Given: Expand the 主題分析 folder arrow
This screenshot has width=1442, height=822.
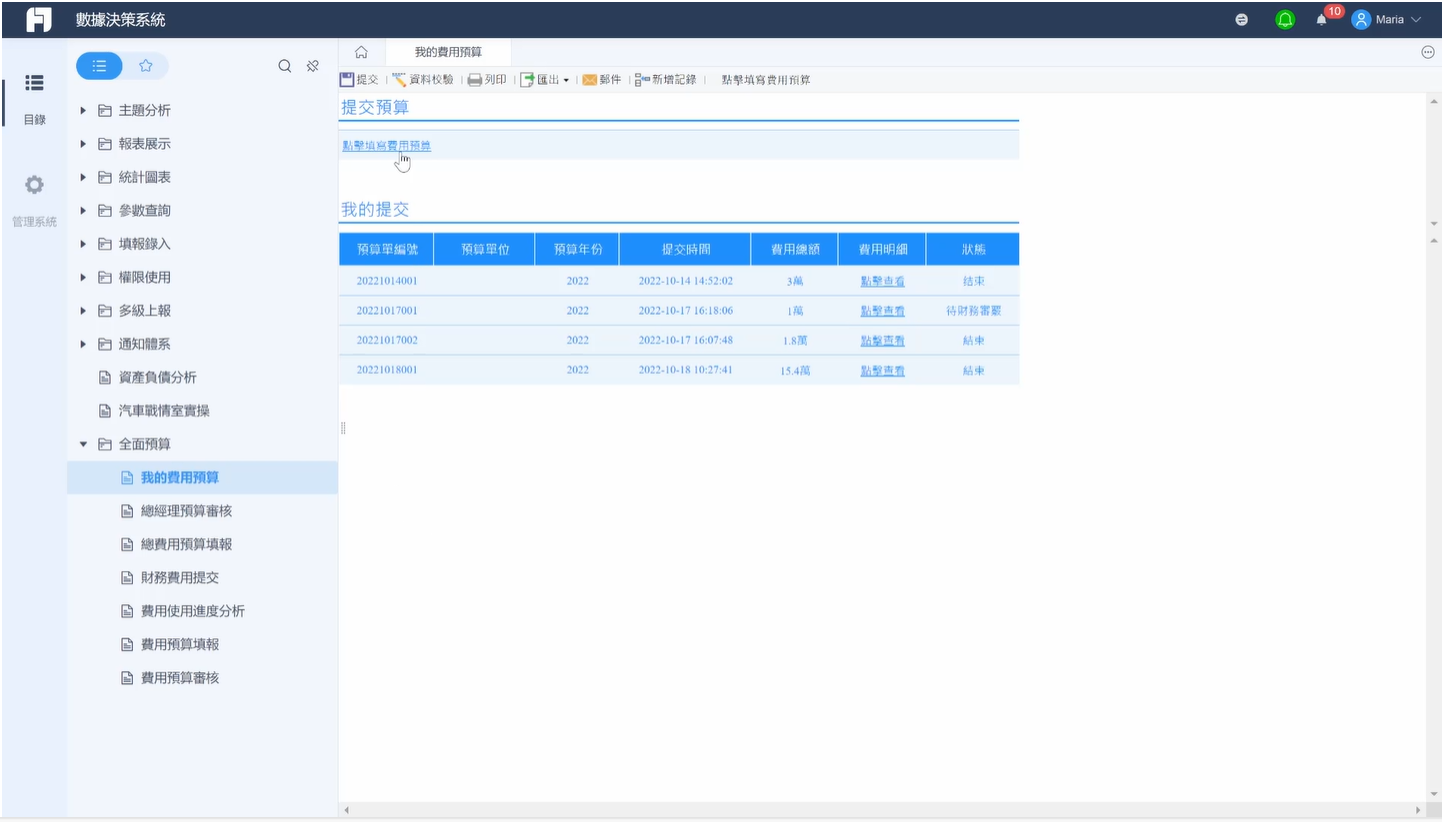Looking at the screenshot, I should click(84, 110).
